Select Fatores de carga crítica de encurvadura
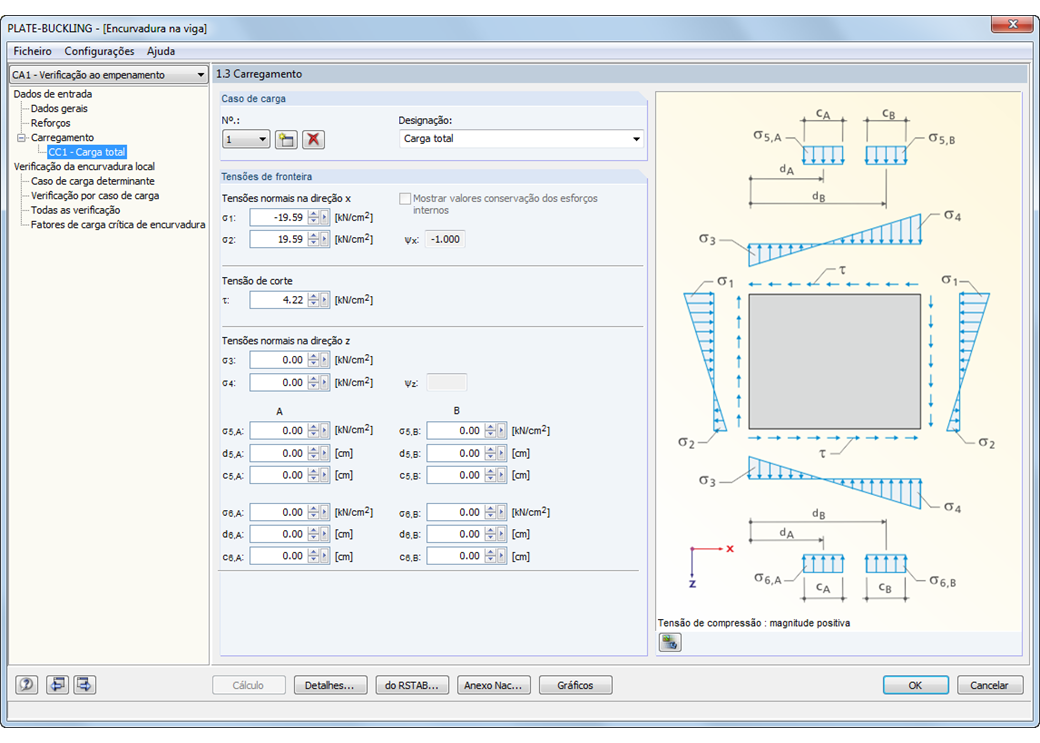Image resolution: width=1040 pixels, height=743 pixels. 118,225
